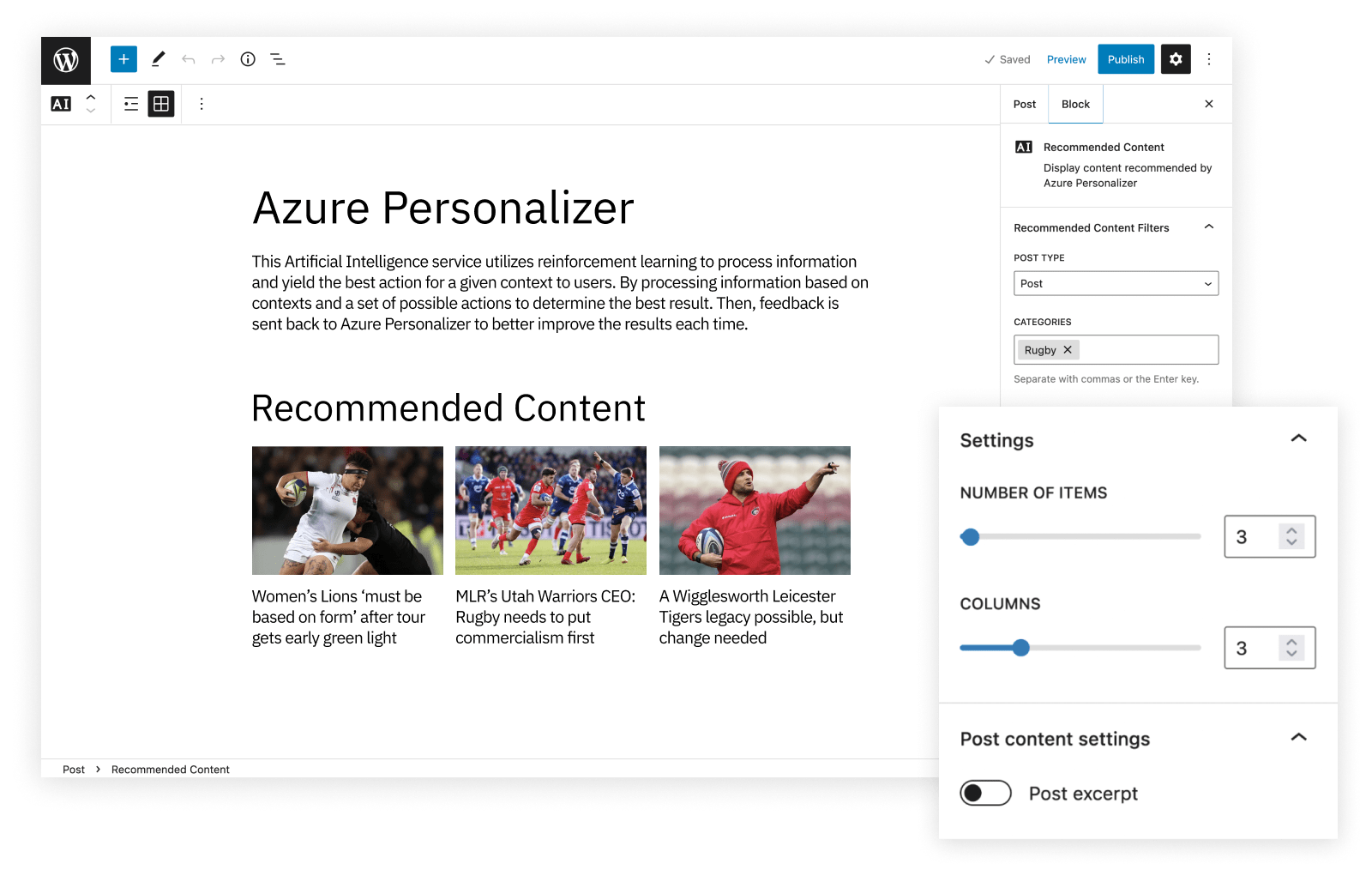Viewport: 1372px width, 870px height.
Task: Click the WordPress logo icon
Action: [x=66, y=60]
